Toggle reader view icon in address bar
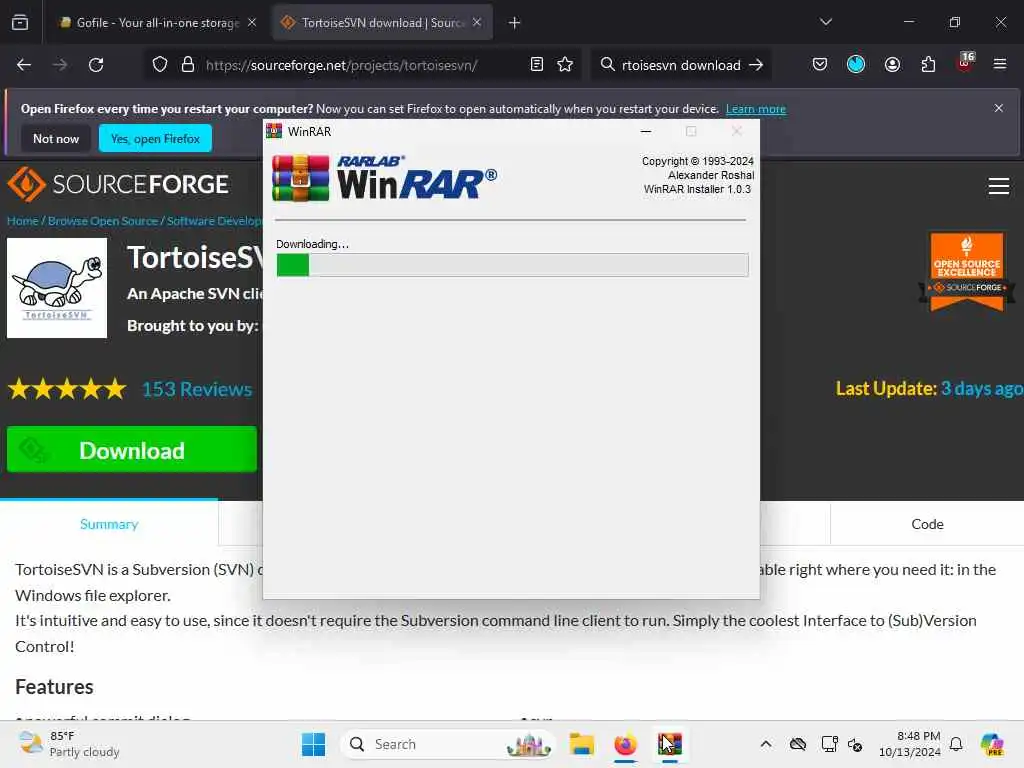 tap(537, 65)
